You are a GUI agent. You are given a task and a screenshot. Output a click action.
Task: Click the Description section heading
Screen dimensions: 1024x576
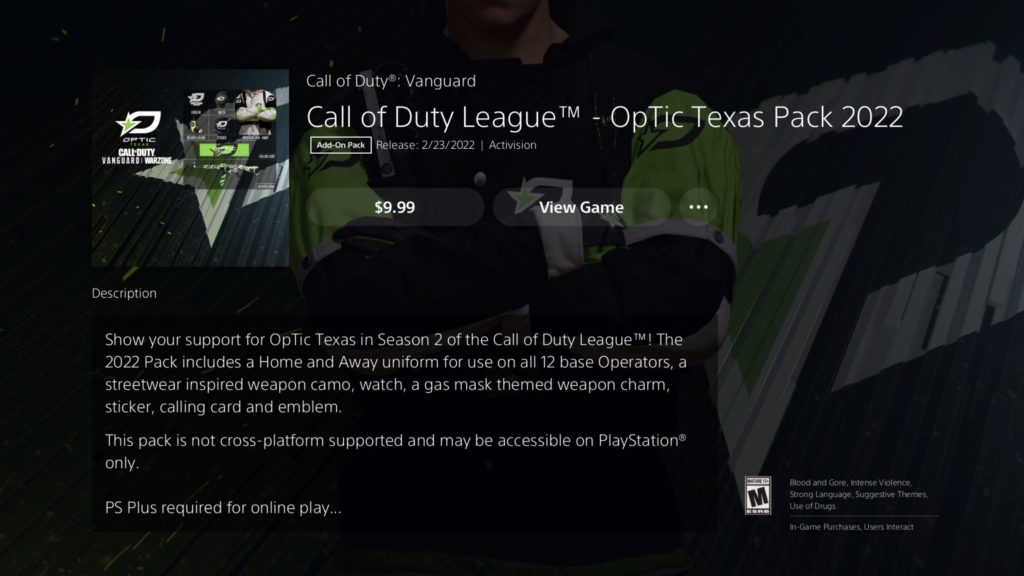(124, 293)
